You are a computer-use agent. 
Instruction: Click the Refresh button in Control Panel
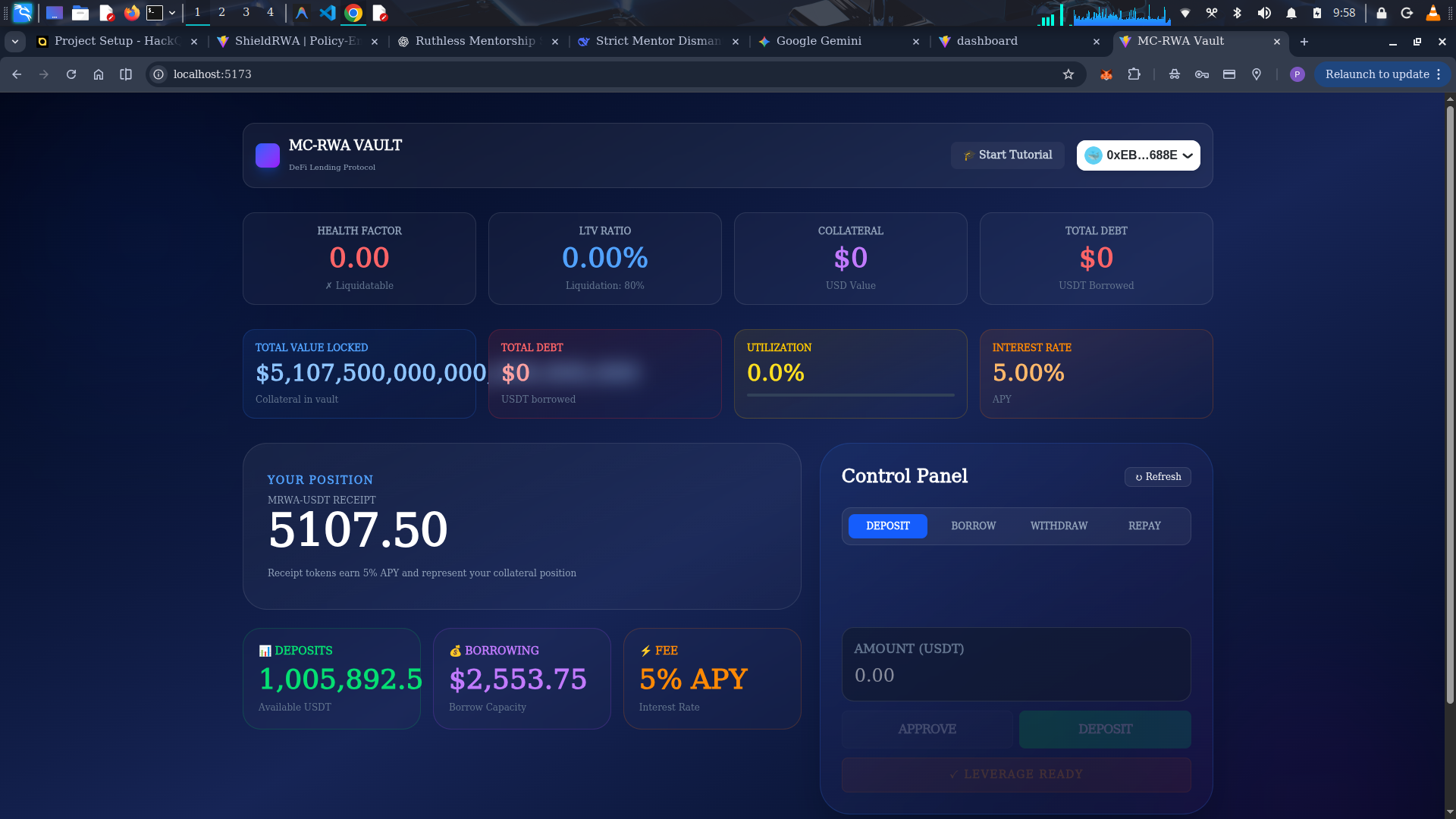tap(1158, 477)
